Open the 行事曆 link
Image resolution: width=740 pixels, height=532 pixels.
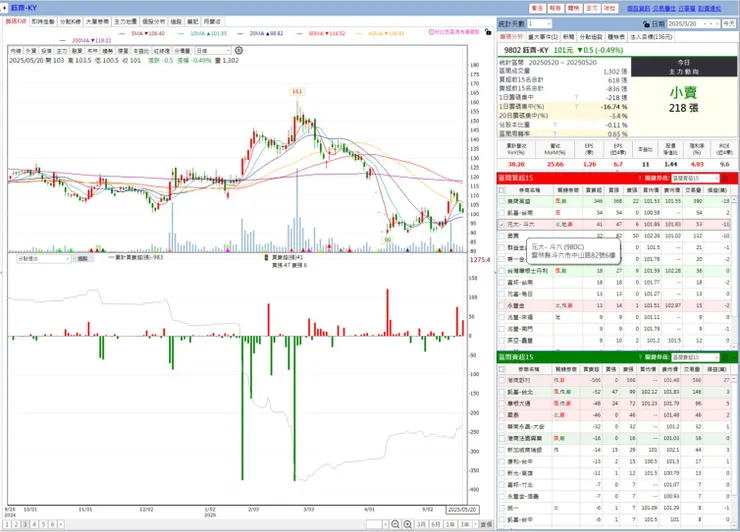coord(687,8)
